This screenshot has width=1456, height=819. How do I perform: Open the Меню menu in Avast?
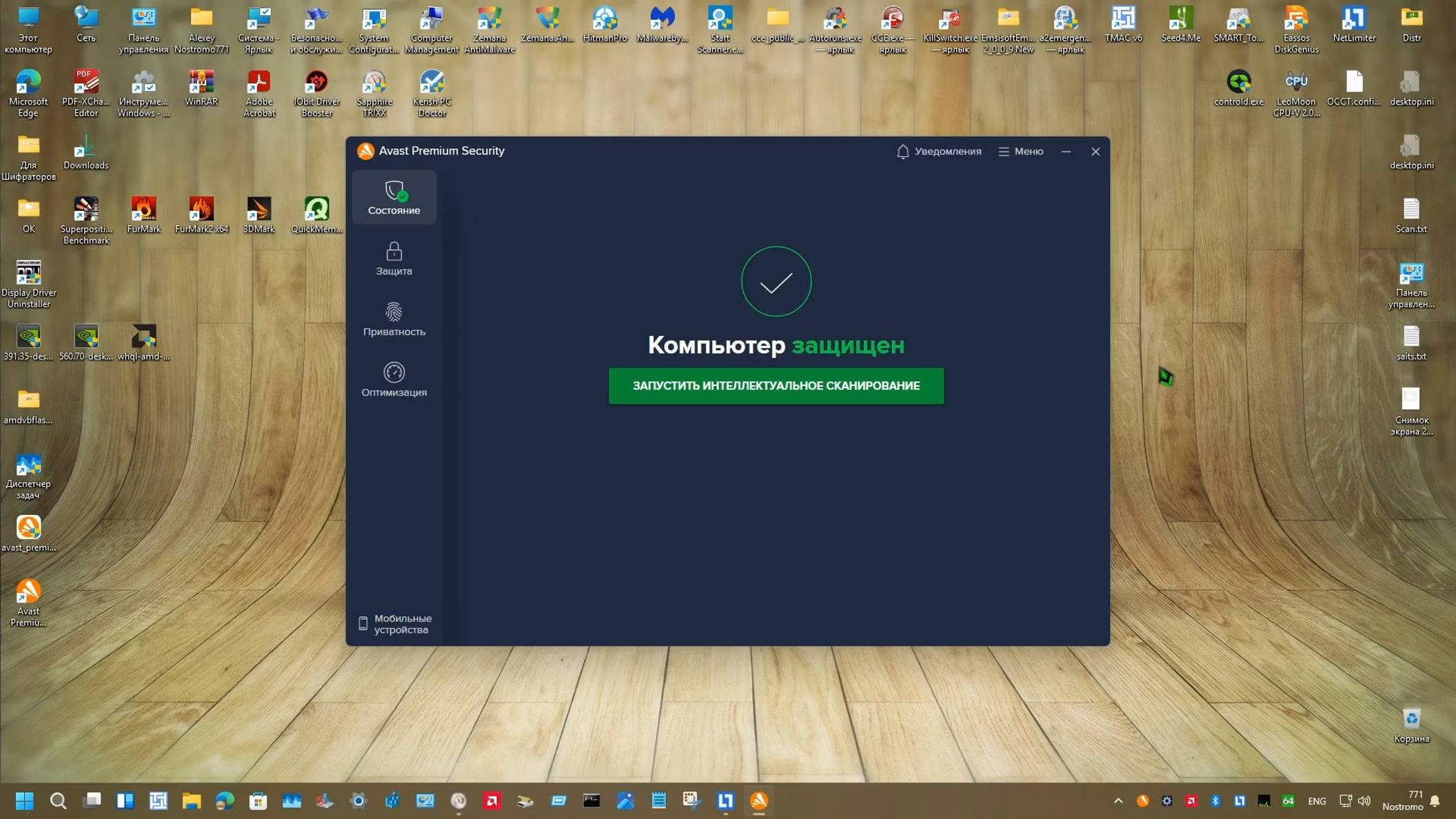pos(1020,151)
